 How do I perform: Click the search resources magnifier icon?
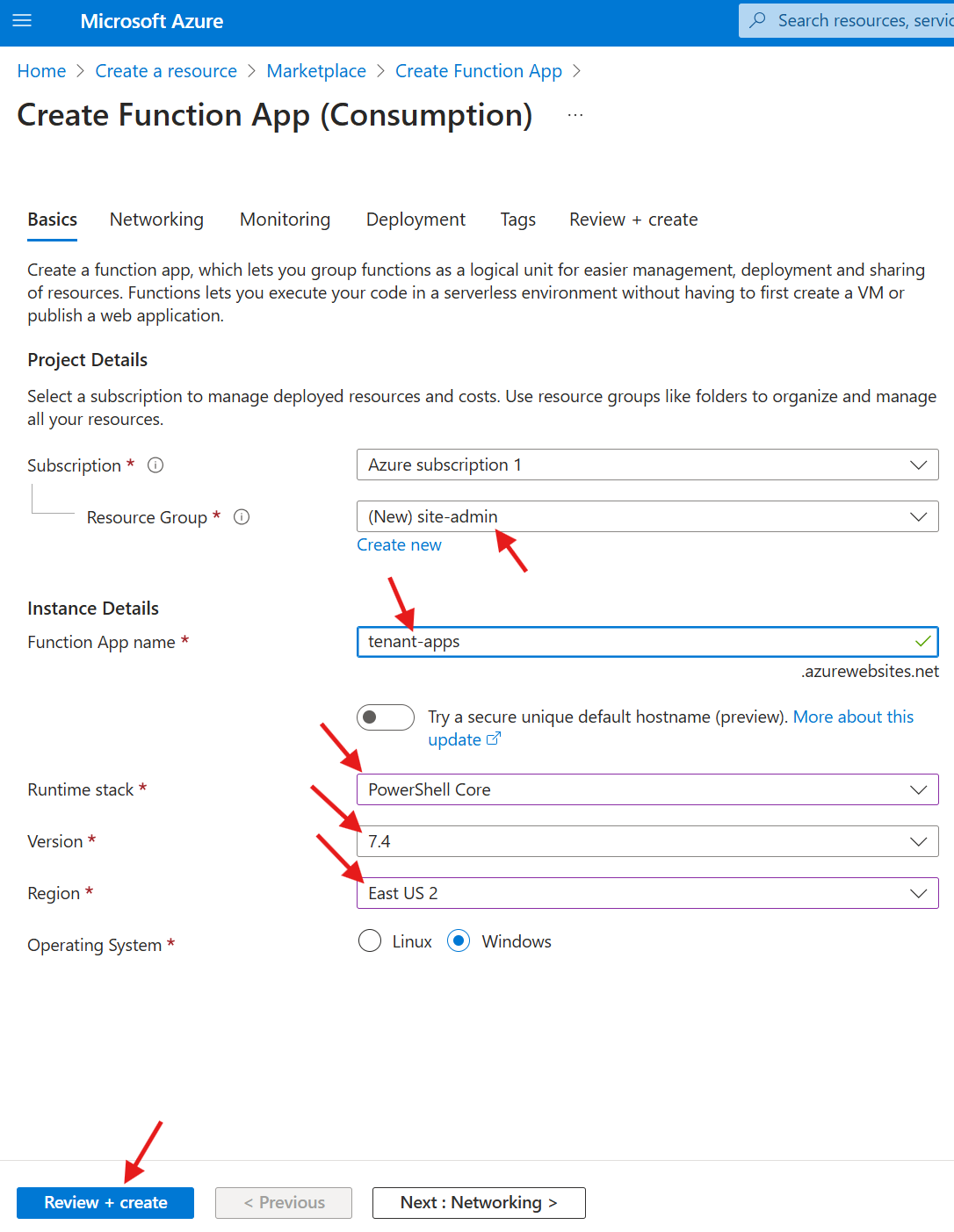[757, 19]
